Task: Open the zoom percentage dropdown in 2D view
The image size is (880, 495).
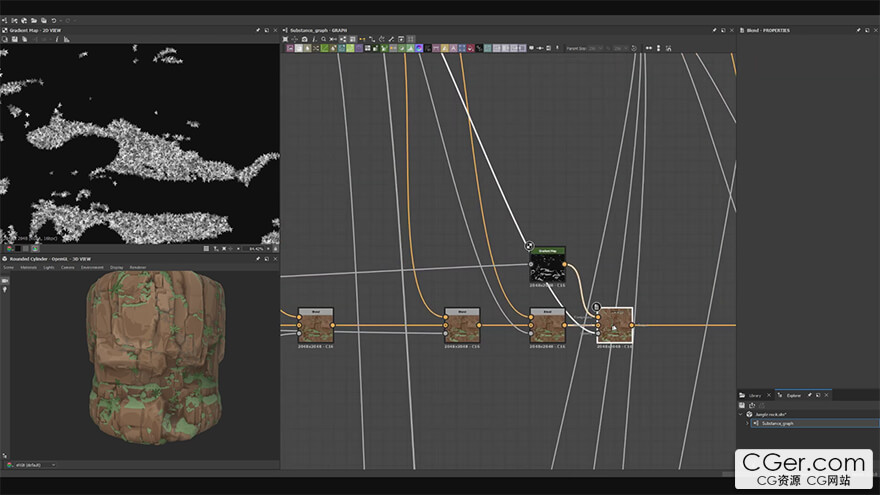Action: click(x=267, y=248)
